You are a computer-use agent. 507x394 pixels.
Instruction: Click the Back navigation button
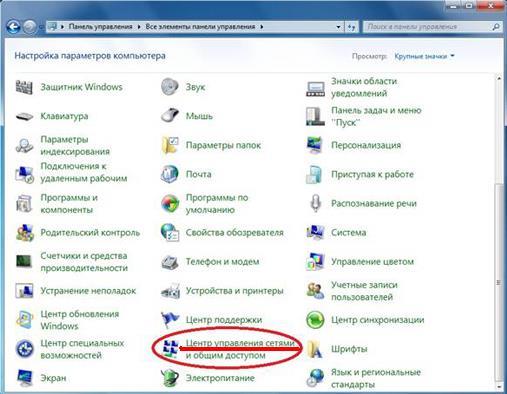coord(13,27)
